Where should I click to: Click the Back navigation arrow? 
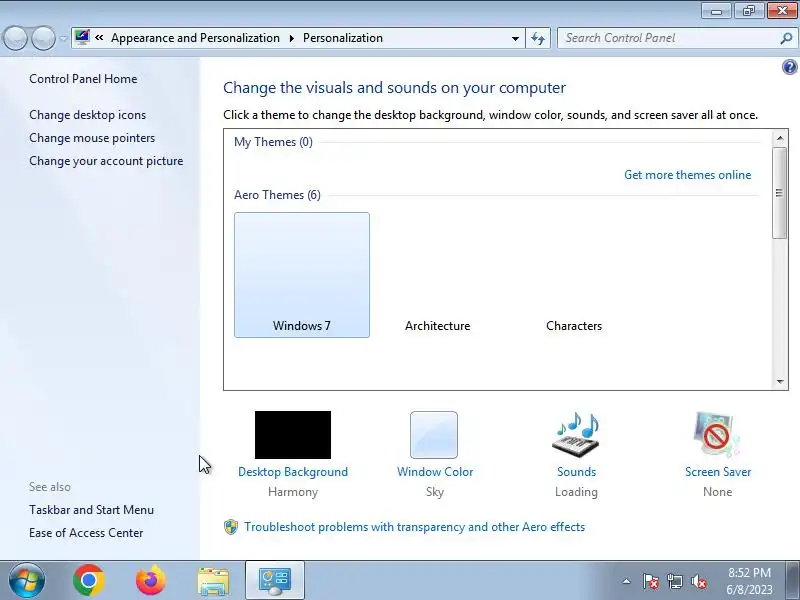pos(16,38)
